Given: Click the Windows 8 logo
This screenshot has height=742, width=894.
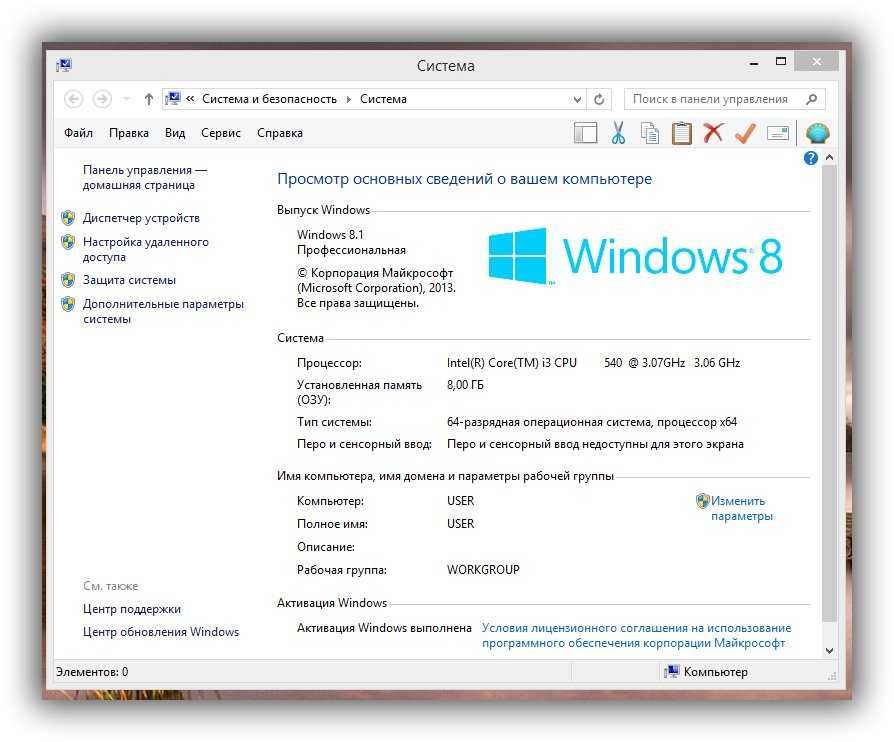Looking at the screenshot, I should (x=635, y=256).
